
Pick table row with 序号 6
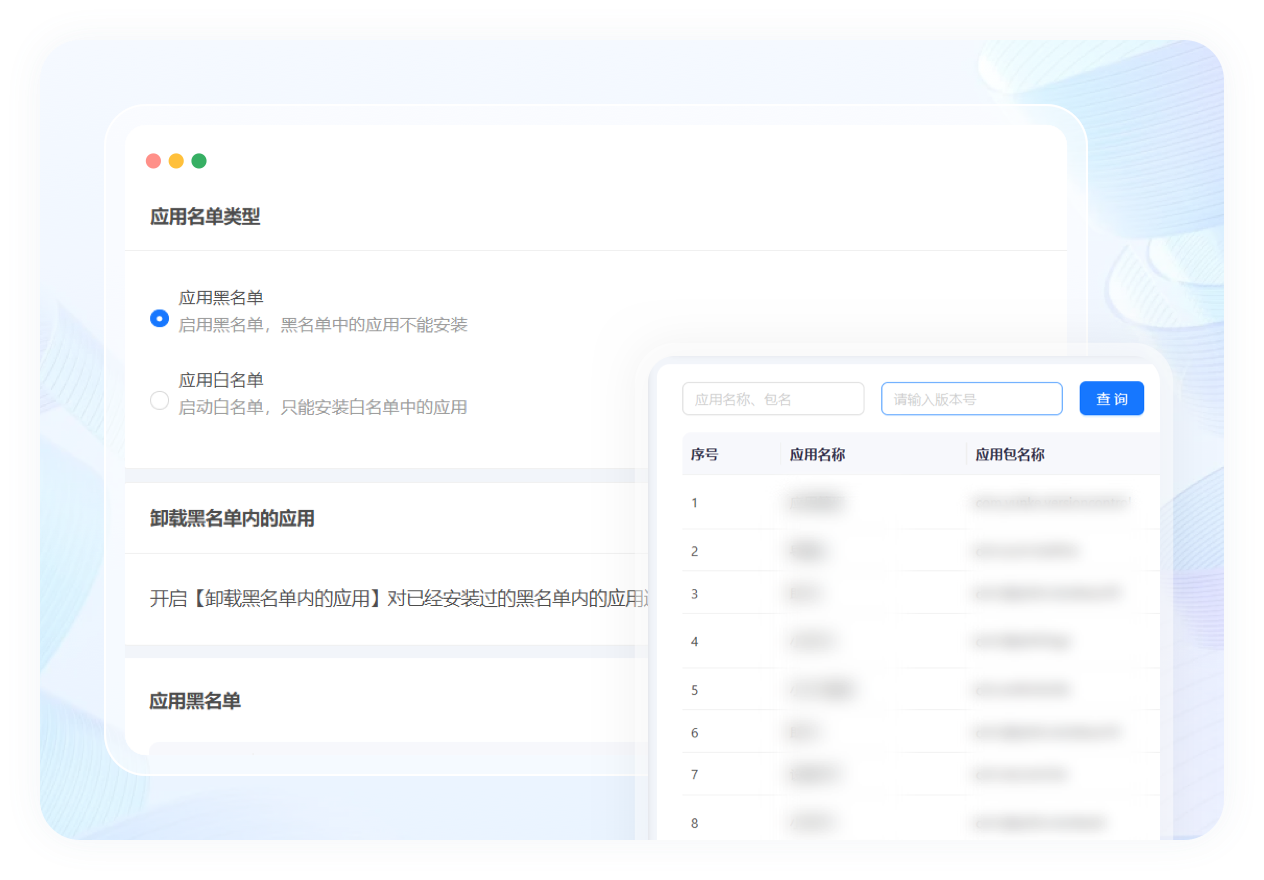920,733
